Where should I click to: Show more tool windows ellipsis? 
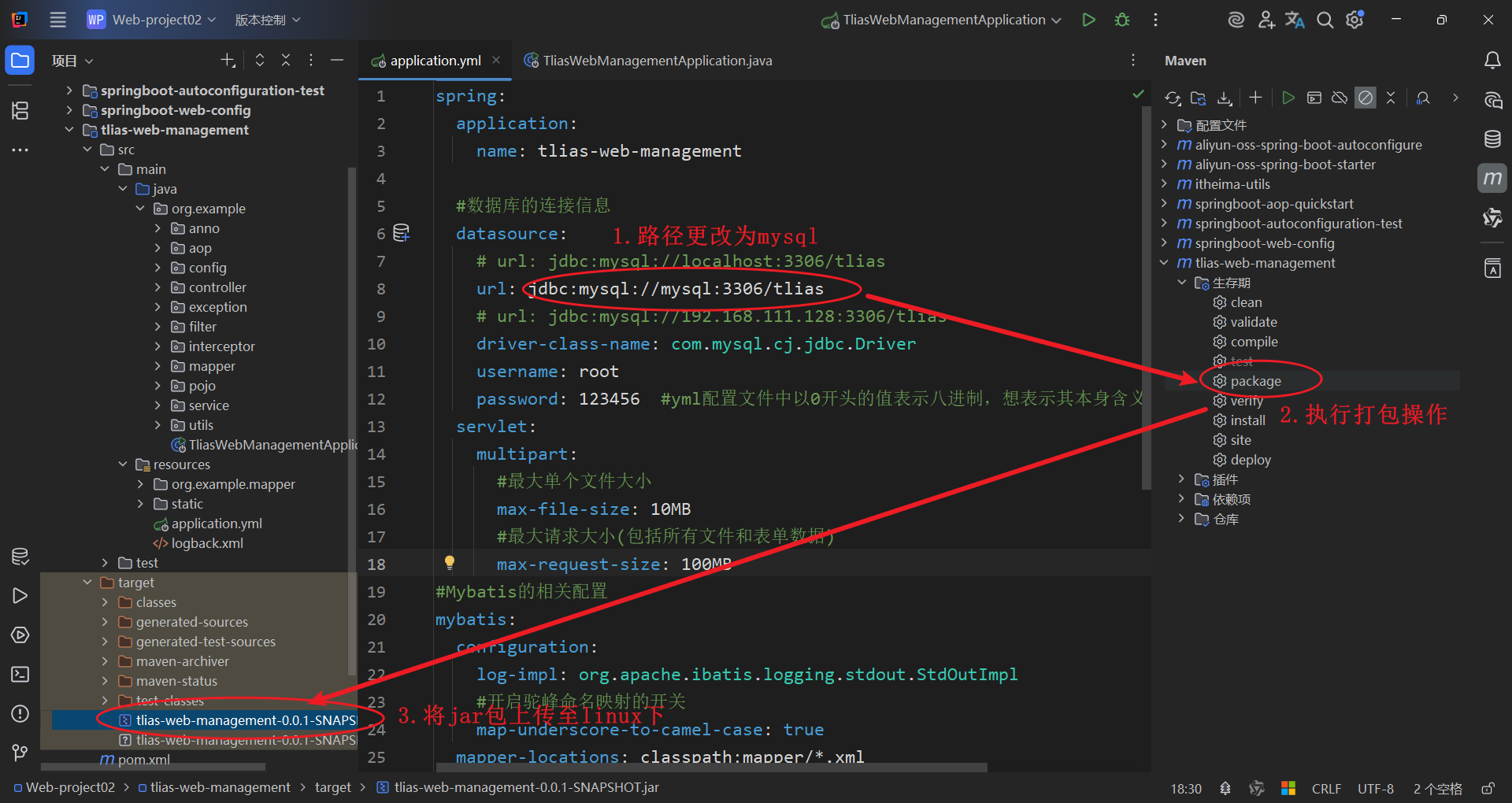(x=20, y=150)
